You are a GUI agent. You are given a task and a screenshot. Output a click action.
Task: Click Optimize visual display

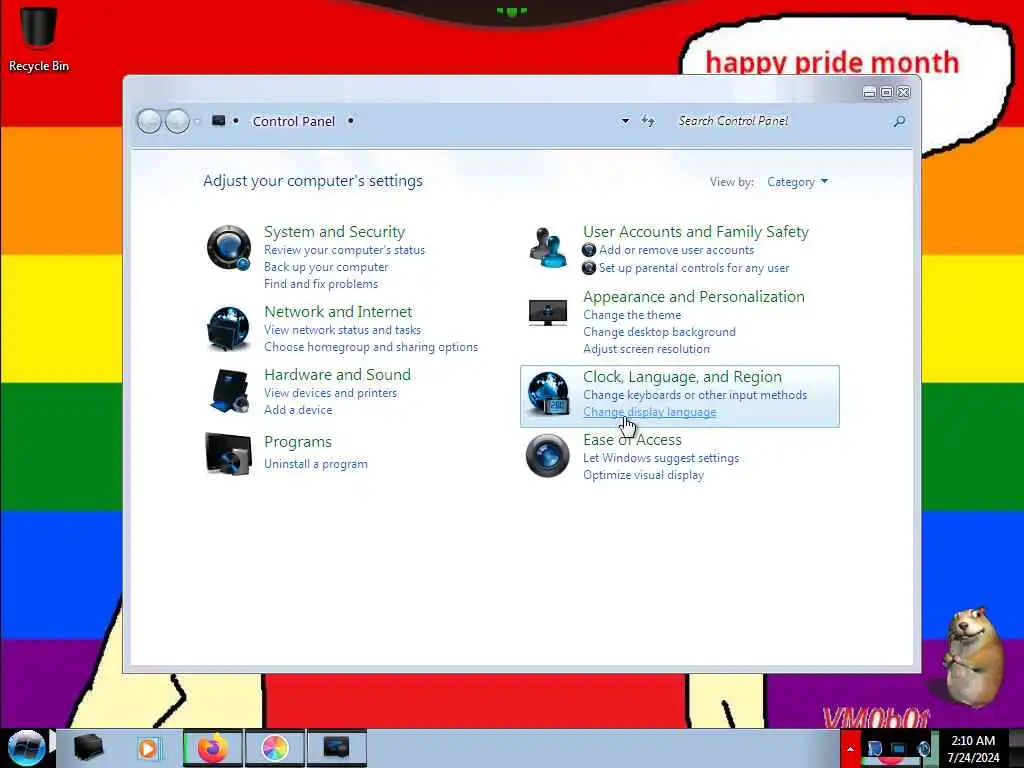point(643,475)
